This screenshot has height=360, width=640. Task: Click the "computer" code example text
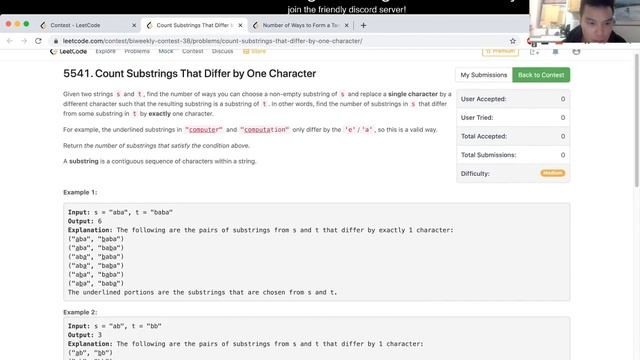click(x=204, y=129)
